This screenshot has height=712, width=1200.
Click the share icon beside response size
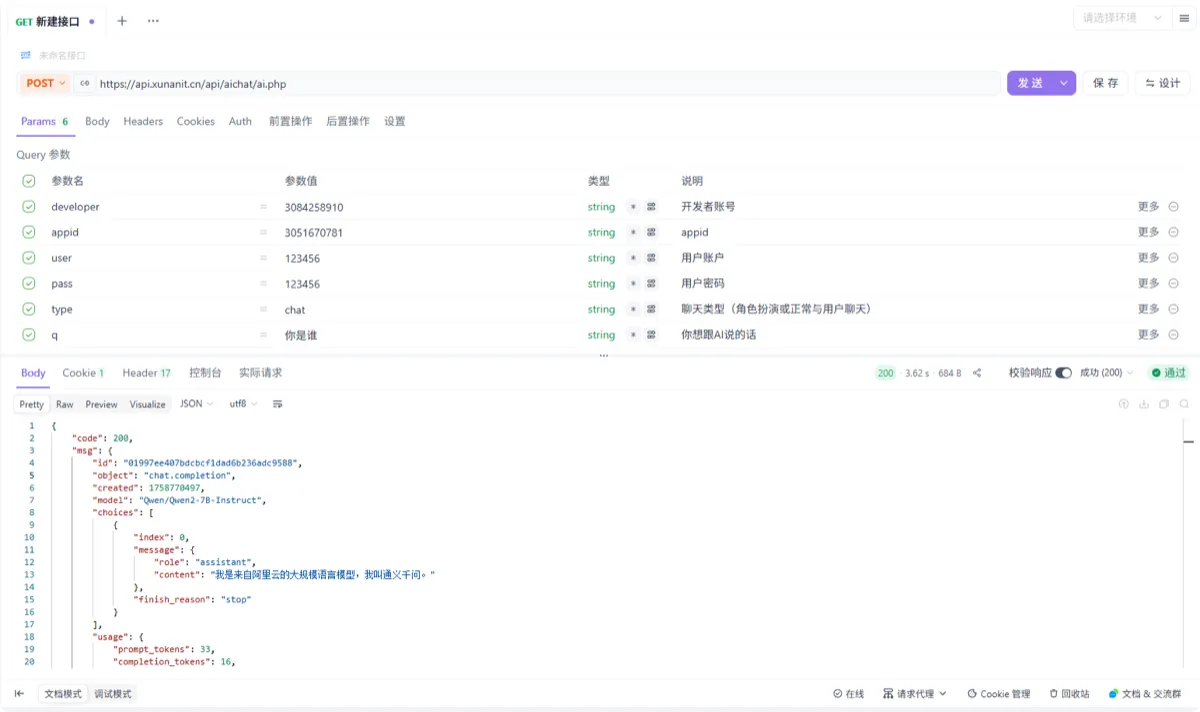(x=977, y=373)
